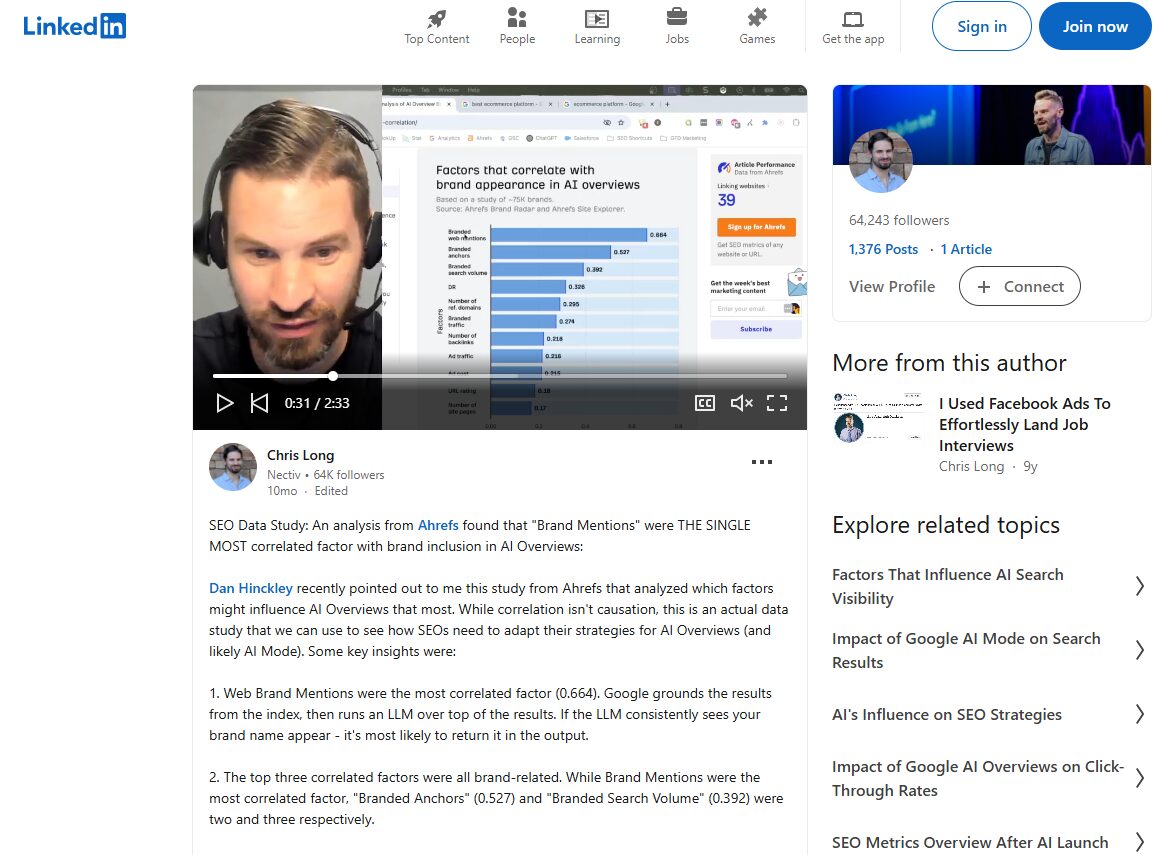Open the Facebook Ads article thumbnail
Screen dimensions: 1176x855
(878, 415)
